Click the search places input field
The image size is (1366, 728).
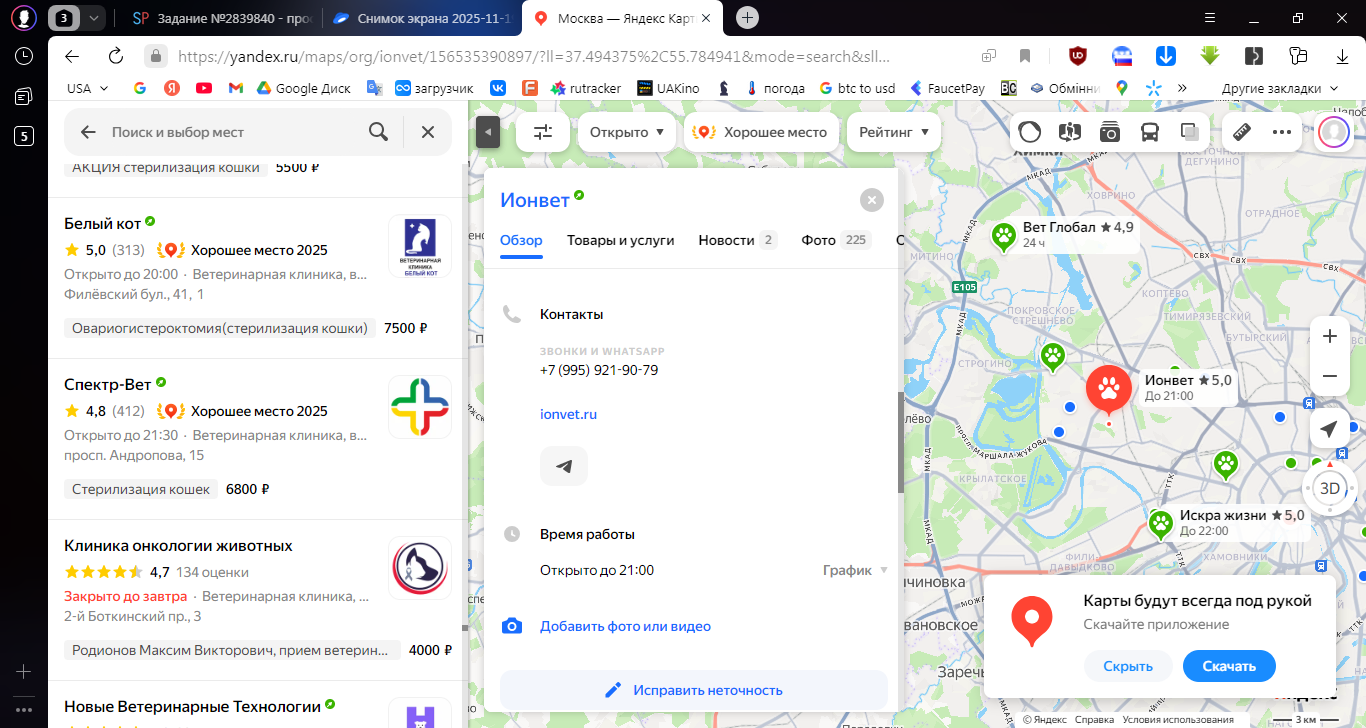click(232, 132)
